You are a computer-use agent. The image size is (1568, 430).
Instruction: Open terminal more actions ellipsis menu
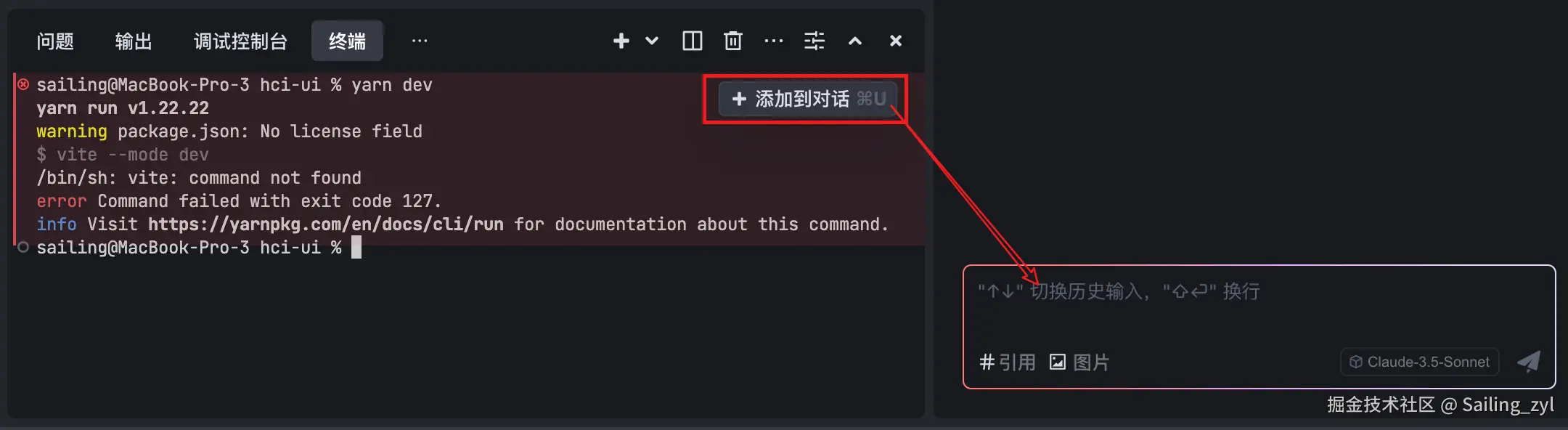(x=774, y=41)
